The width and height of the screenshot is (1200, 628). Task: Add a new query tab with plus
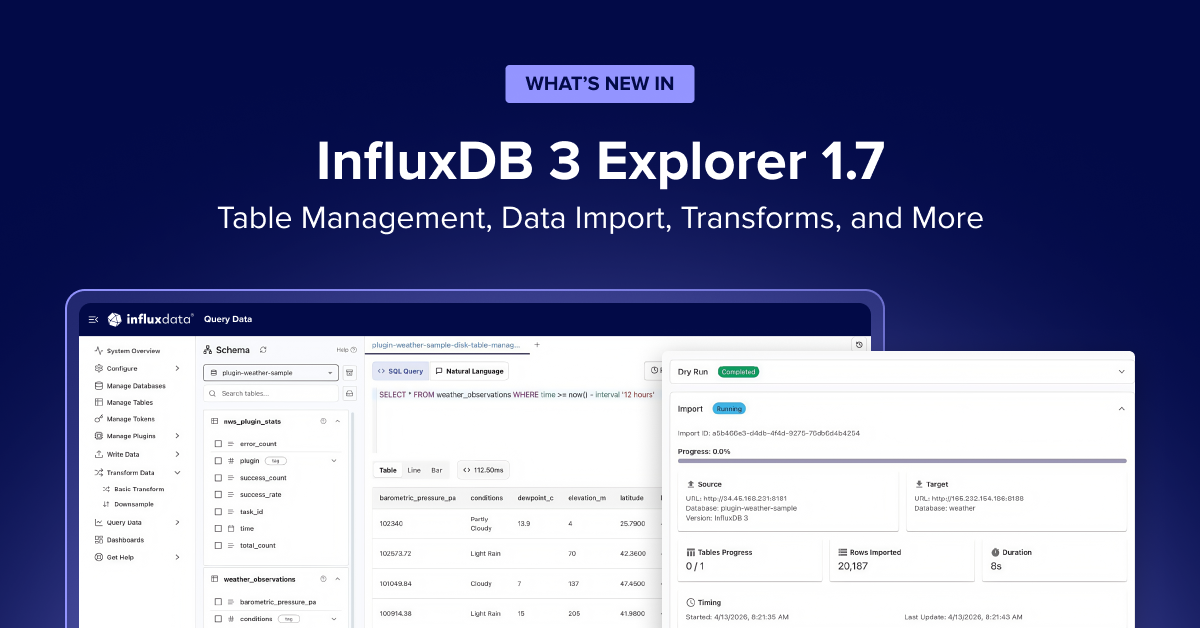coord(537,344)
